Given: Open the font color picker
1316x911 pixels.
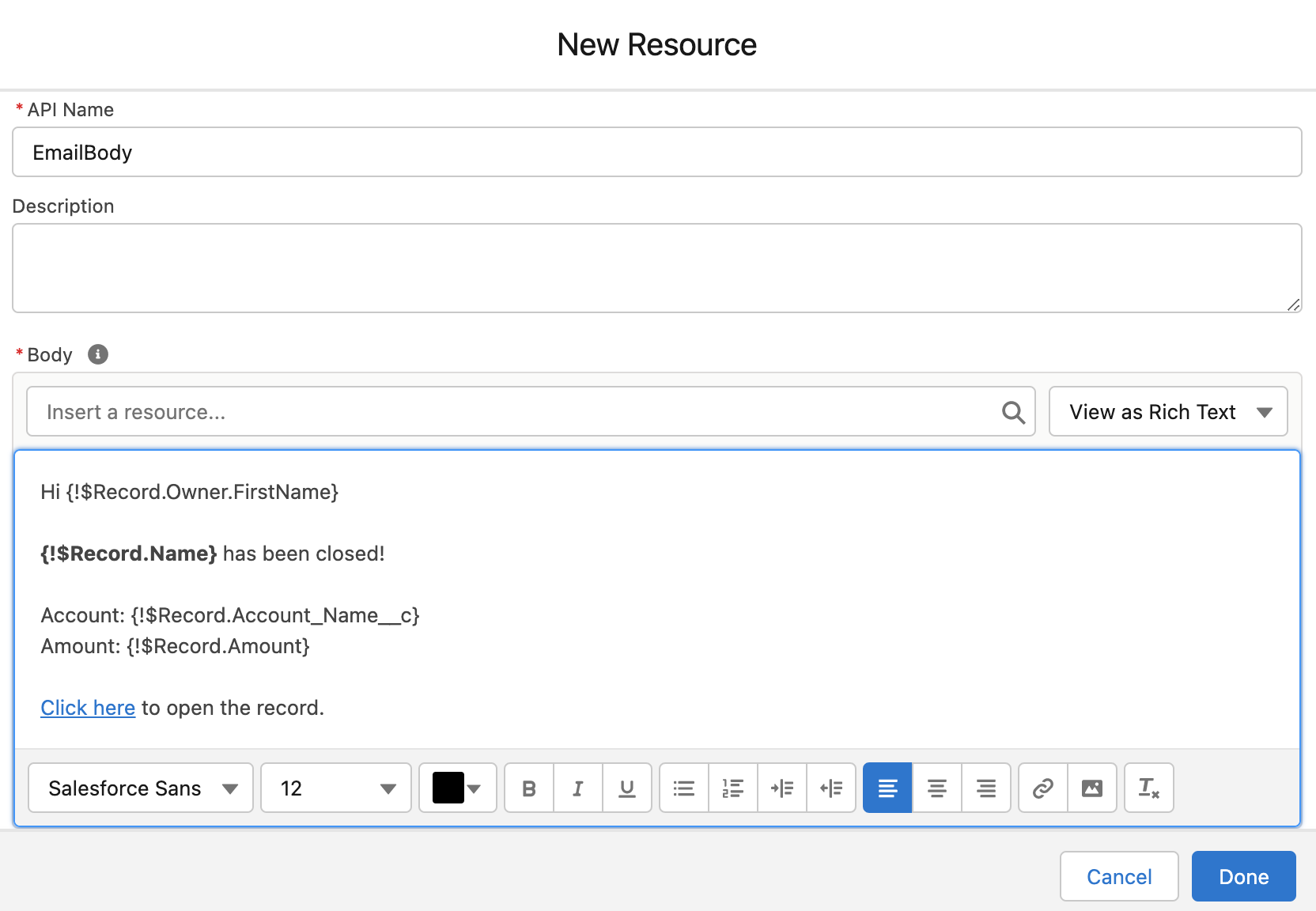Looking at the screenshot, I should click(457, 788).
